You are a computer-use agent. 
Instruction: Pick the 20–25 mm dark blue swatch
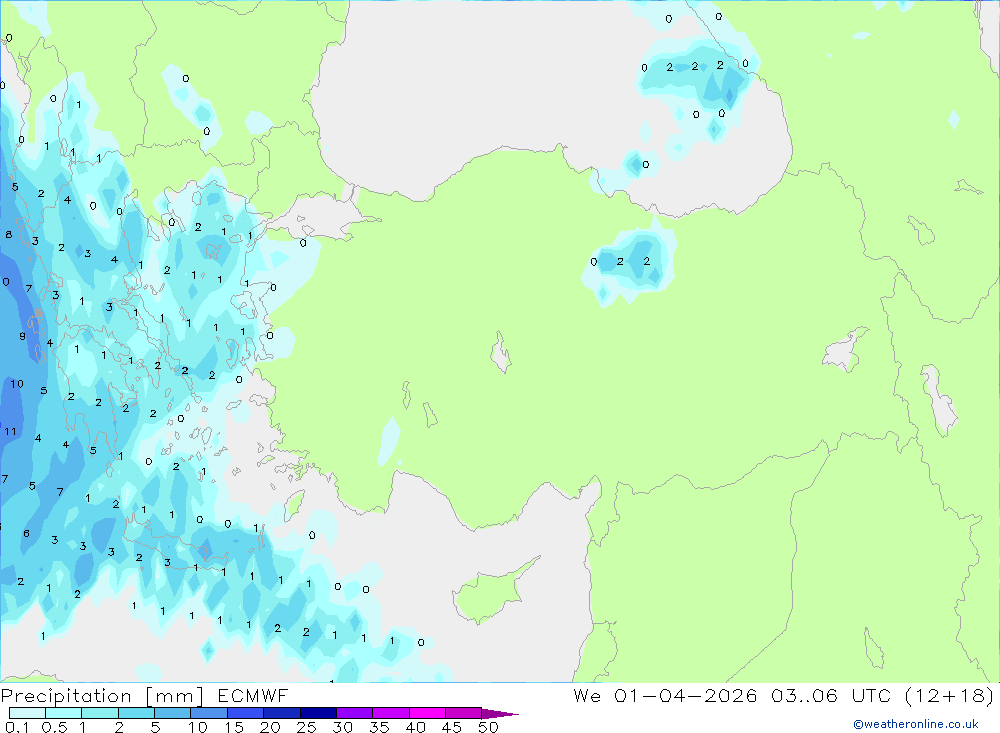click(281, 713)
